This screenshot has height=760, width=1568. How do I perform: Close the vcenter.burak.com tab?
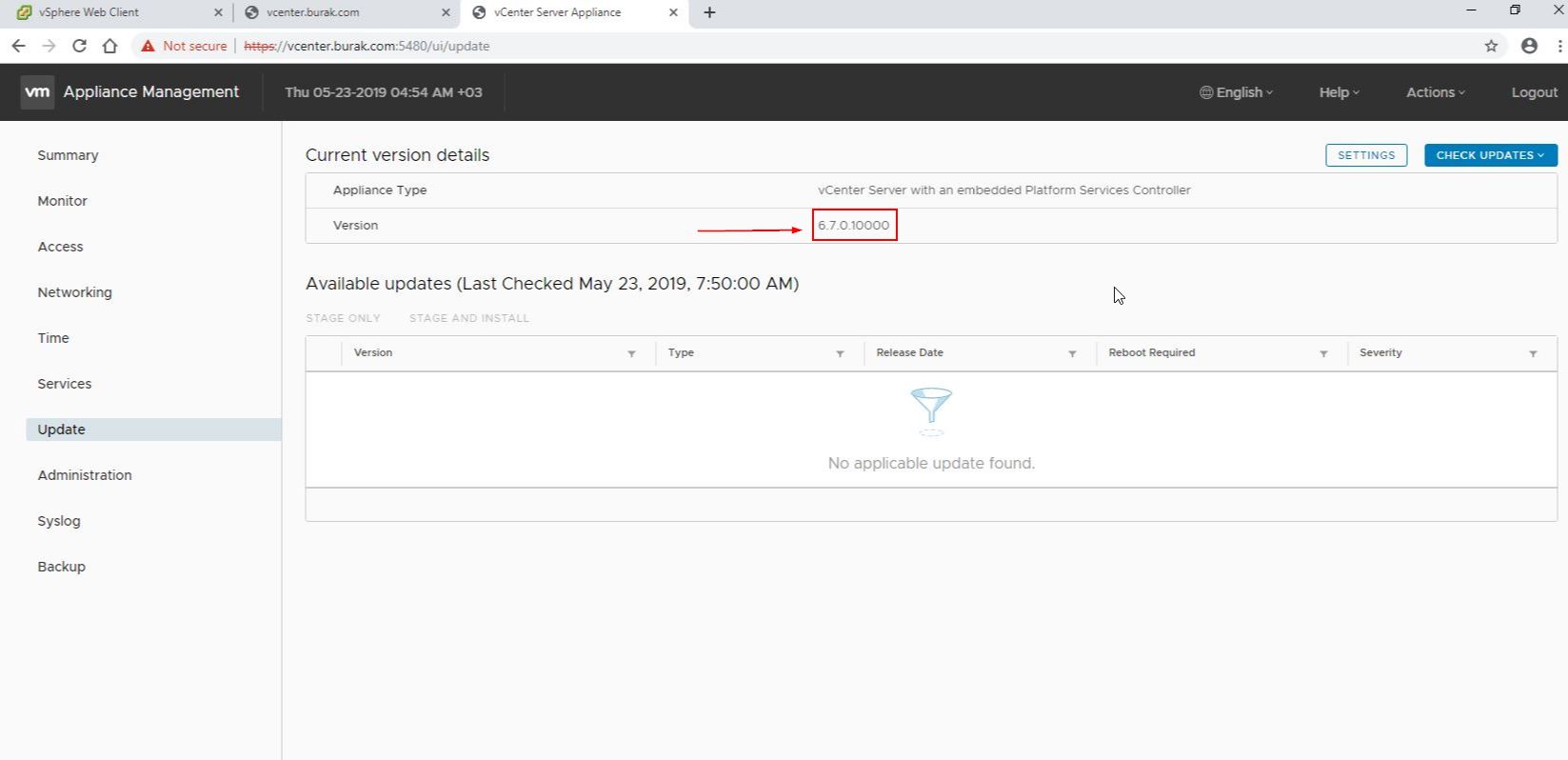tap(446, 12)
